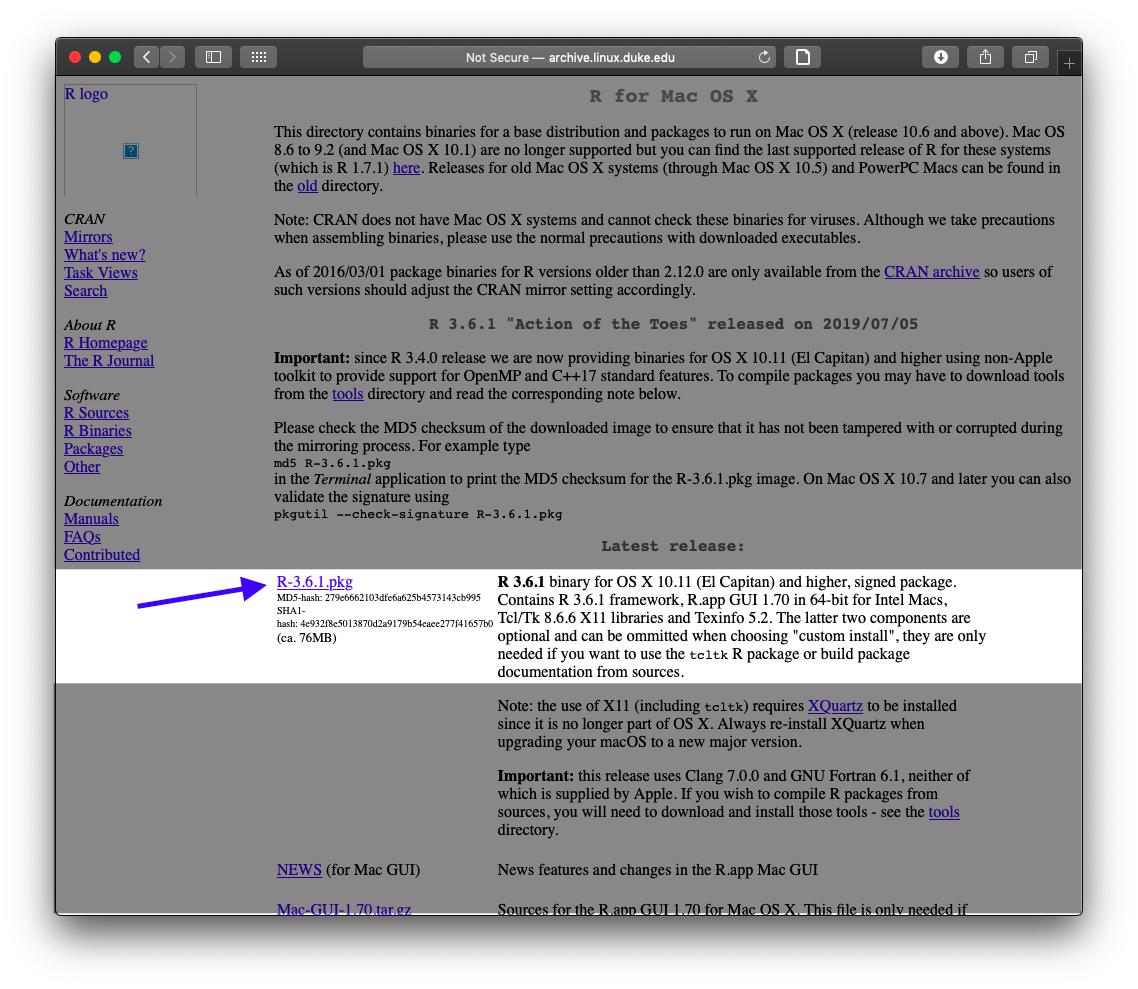
Task: Go to R Binaries
Action: (98, 431)
